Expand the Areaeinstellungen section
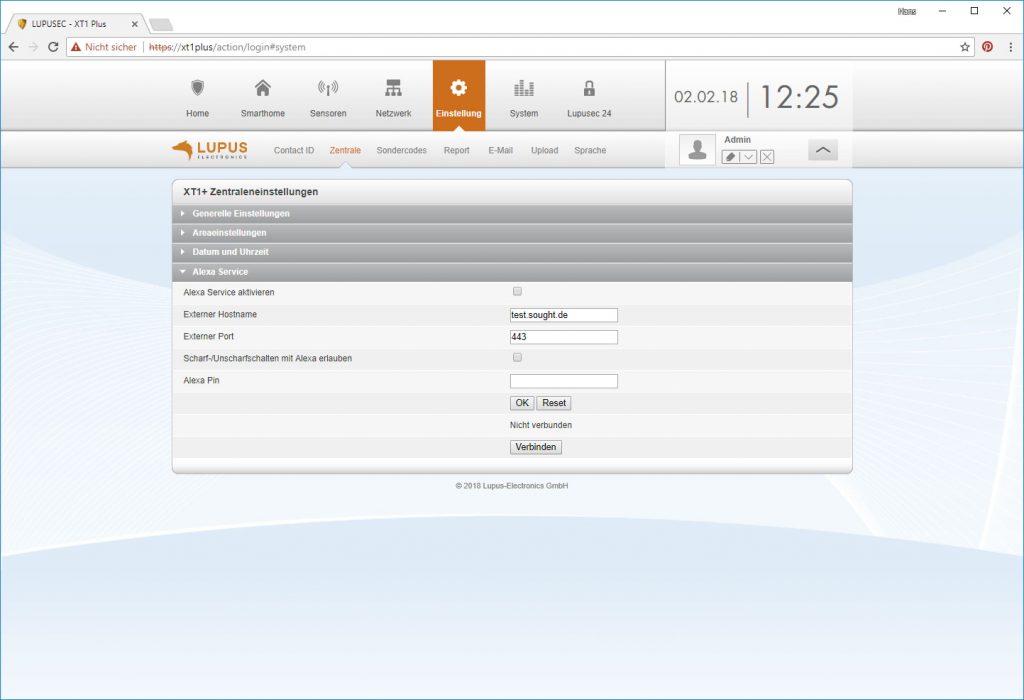Image resolution: width=1024 pixels, height=700 pixels. coord(229,233)
